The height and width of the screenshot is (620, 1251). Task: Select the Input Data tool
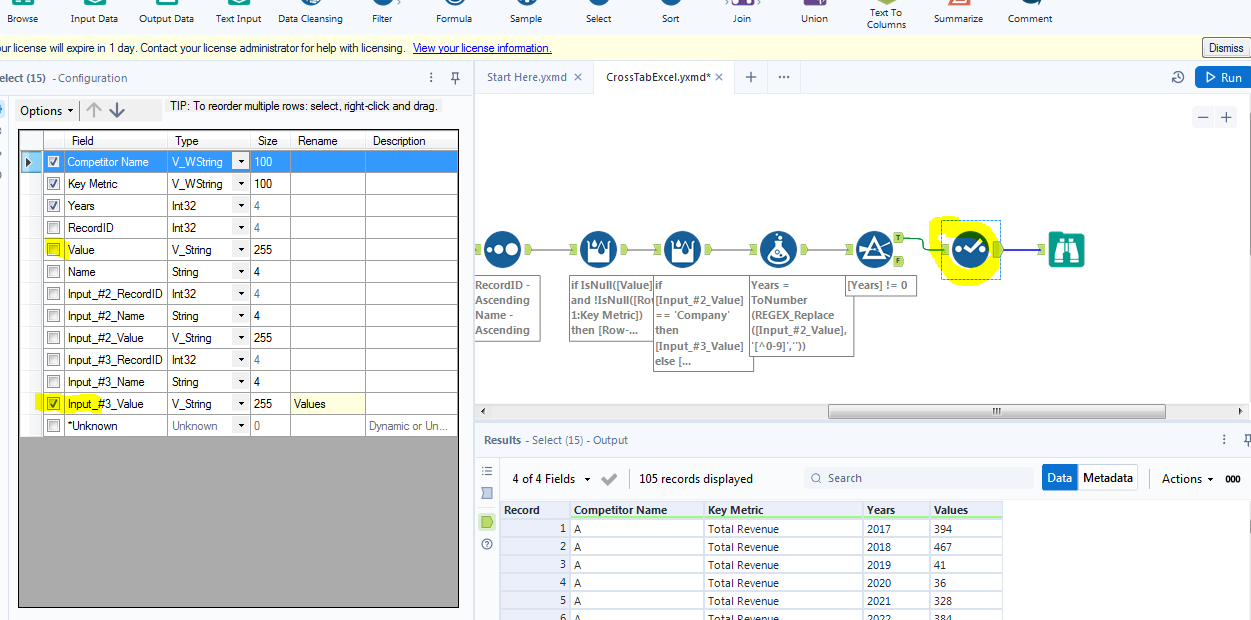93,12
